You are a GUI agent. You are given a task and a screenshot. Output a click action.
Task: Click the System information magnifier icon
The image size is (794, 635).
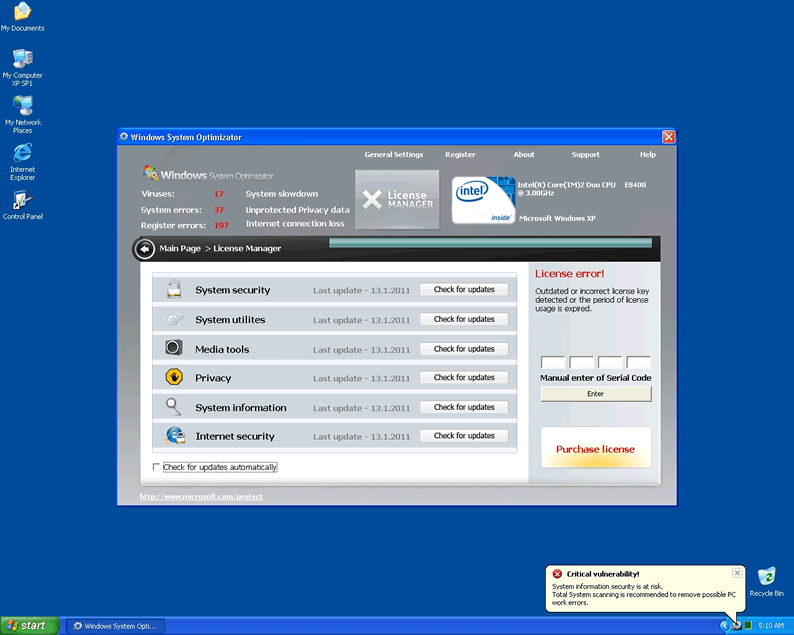[x=174, y=407]
